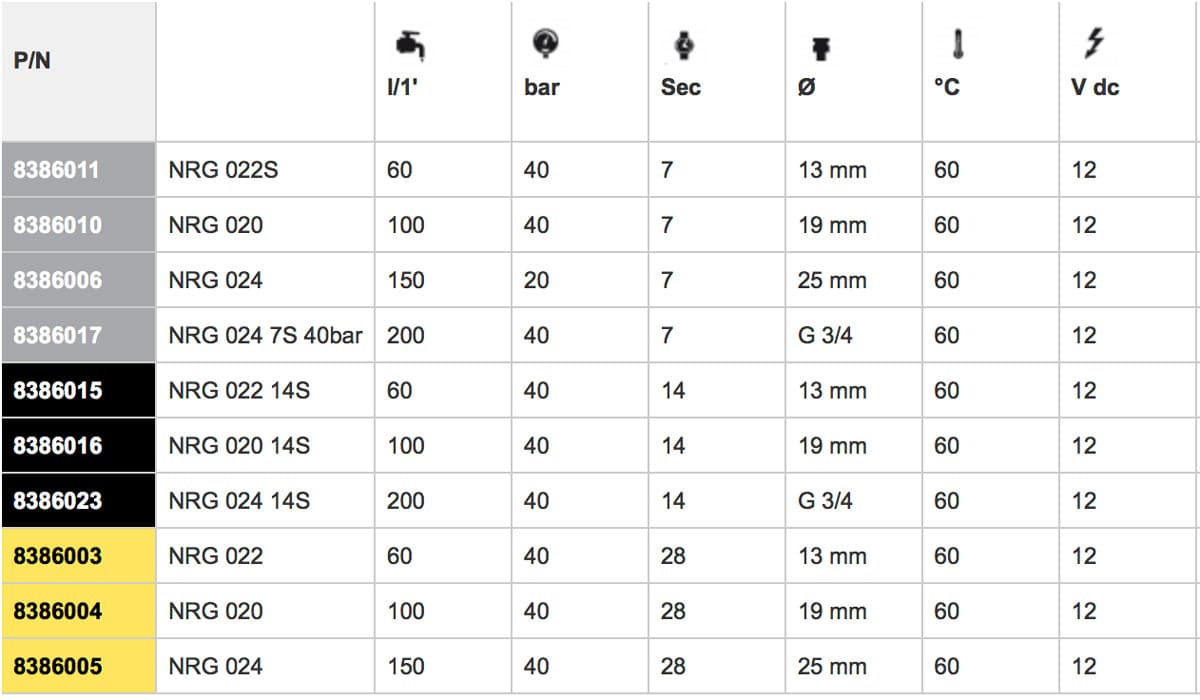Click the faucet flow rate icon
1200x700 pixels.
pyautogui.click(x=410, y=46)
